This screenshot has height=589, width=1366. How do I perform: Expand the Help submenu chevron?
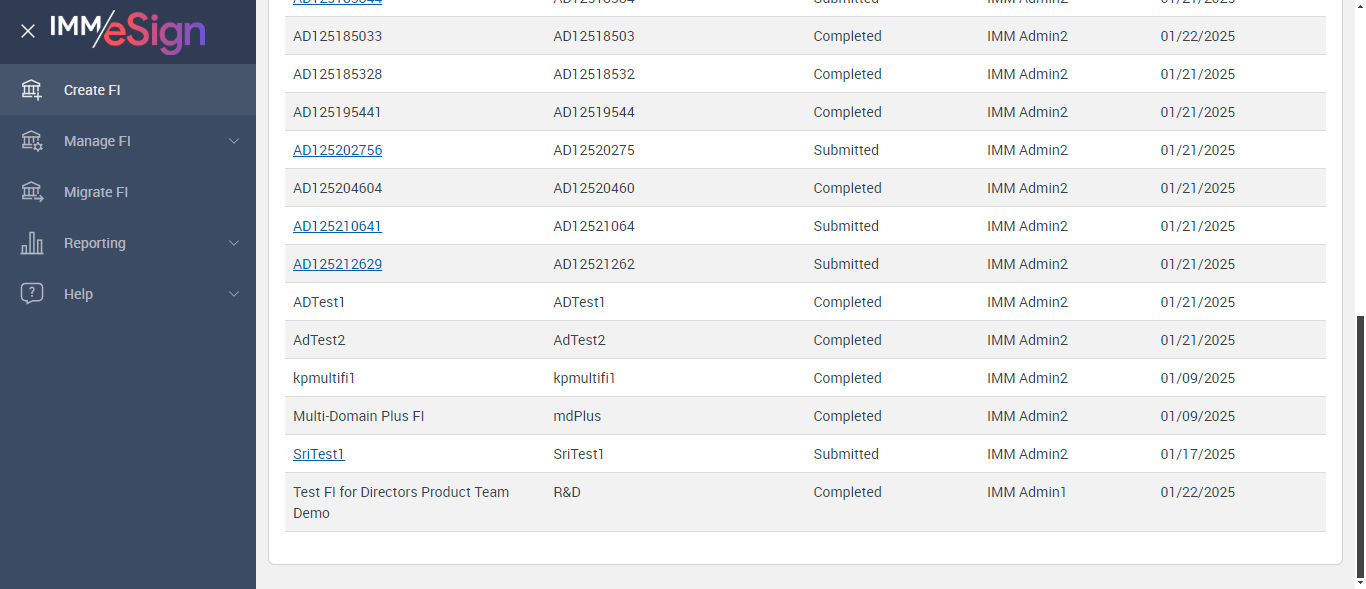(x=234, y=294)
